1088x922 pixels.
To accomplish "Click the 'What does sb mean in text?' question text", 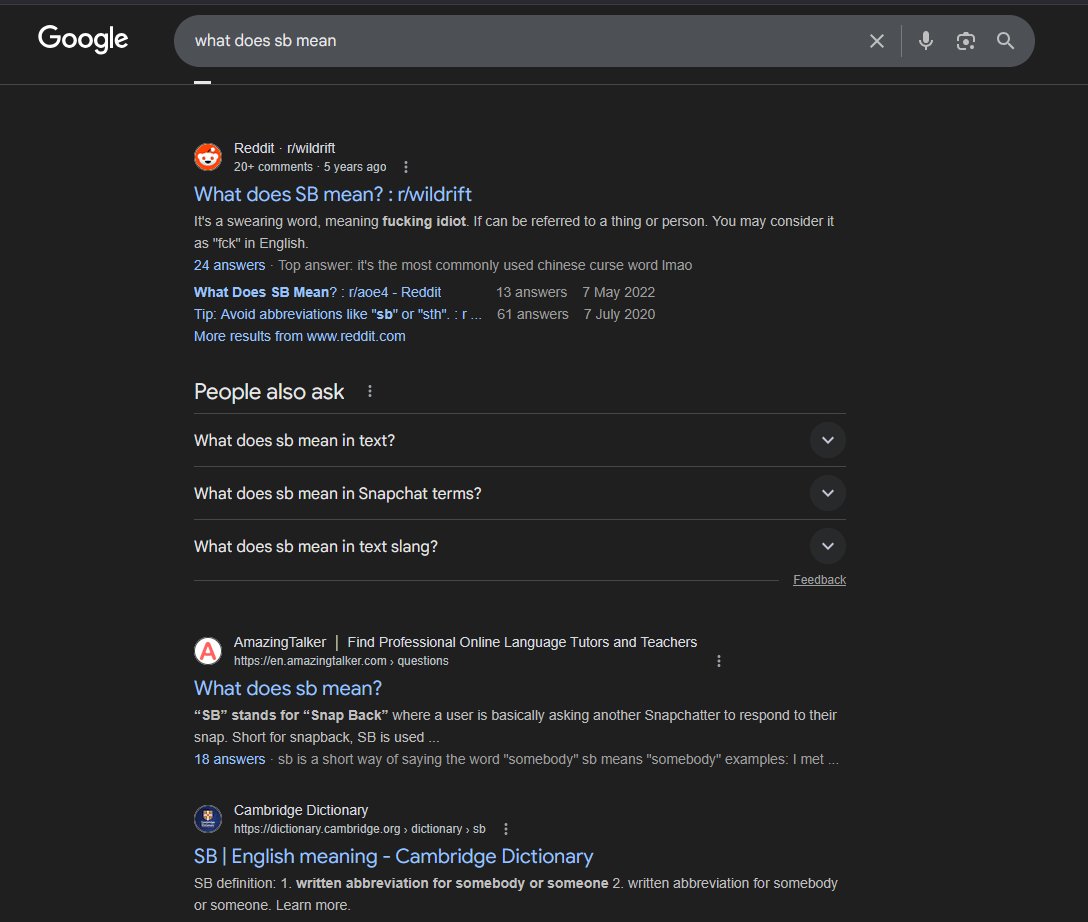I will tap(294, 441).
